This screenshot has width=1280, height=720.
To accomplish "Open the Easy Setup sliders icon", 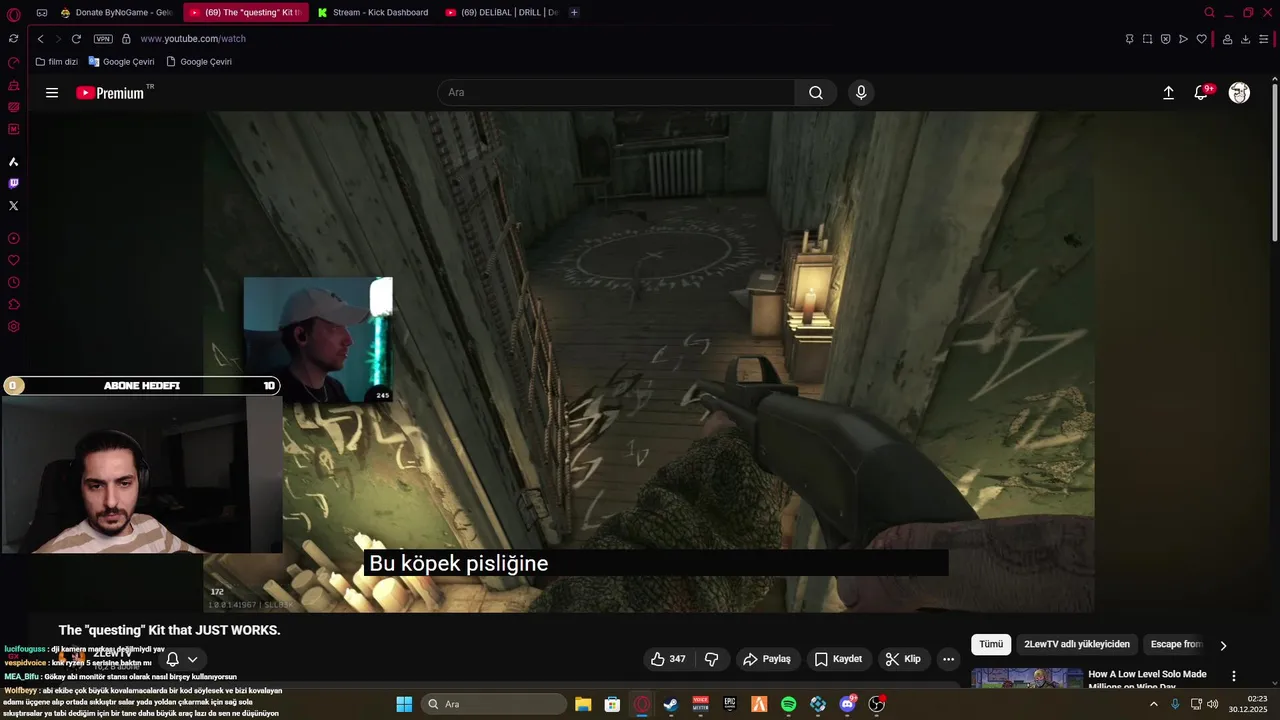I will [1264, 39].
